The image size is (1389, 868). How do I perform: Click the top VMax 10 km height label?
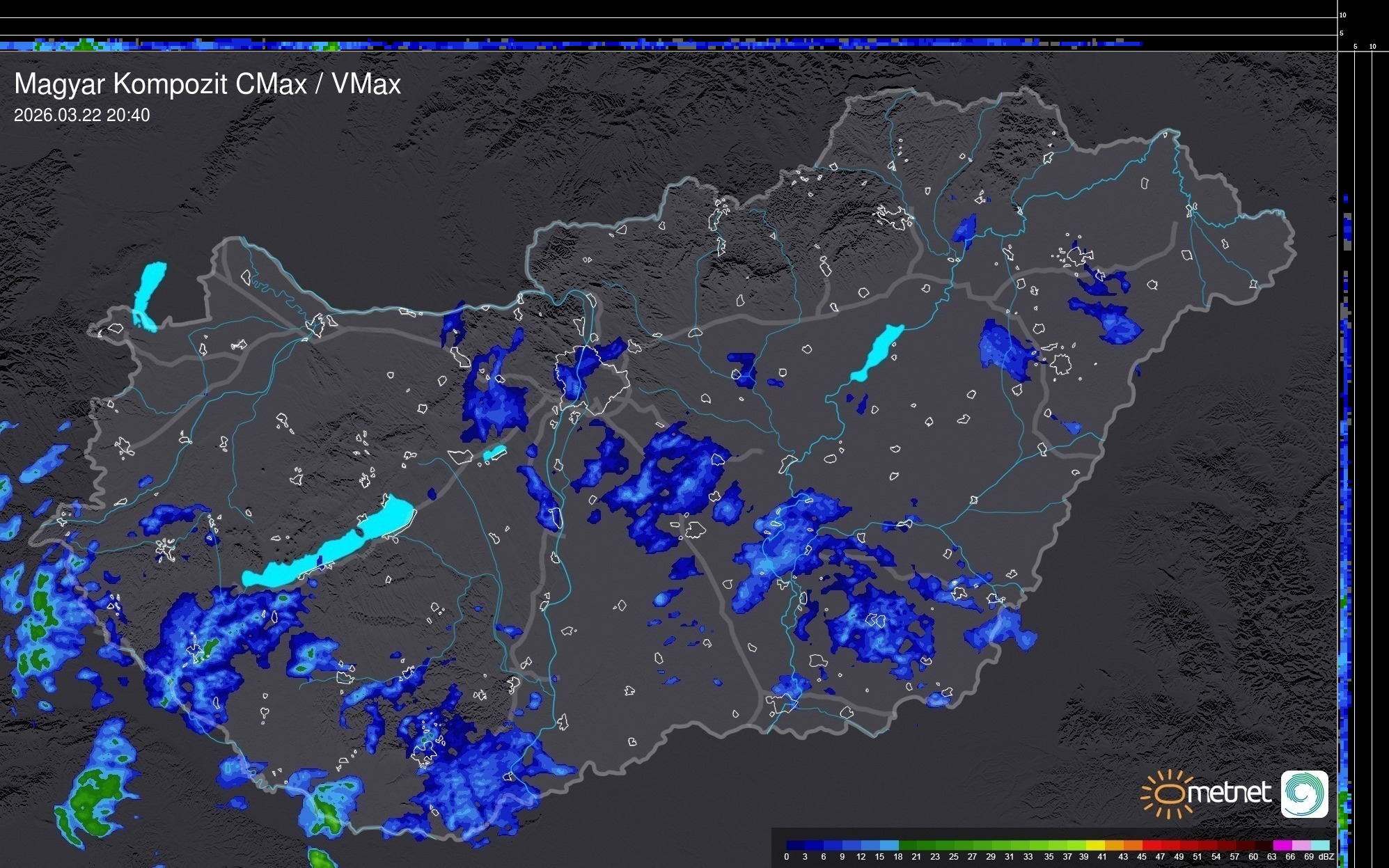click(x=1342, y=15)
